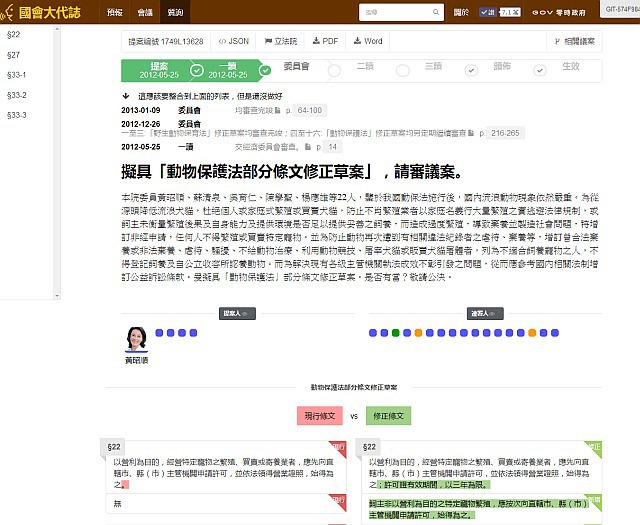Select the 提案 2012-05-25 step
This screenshot has height=525, width=640.
pyautogui.click(x=159, y=70)
